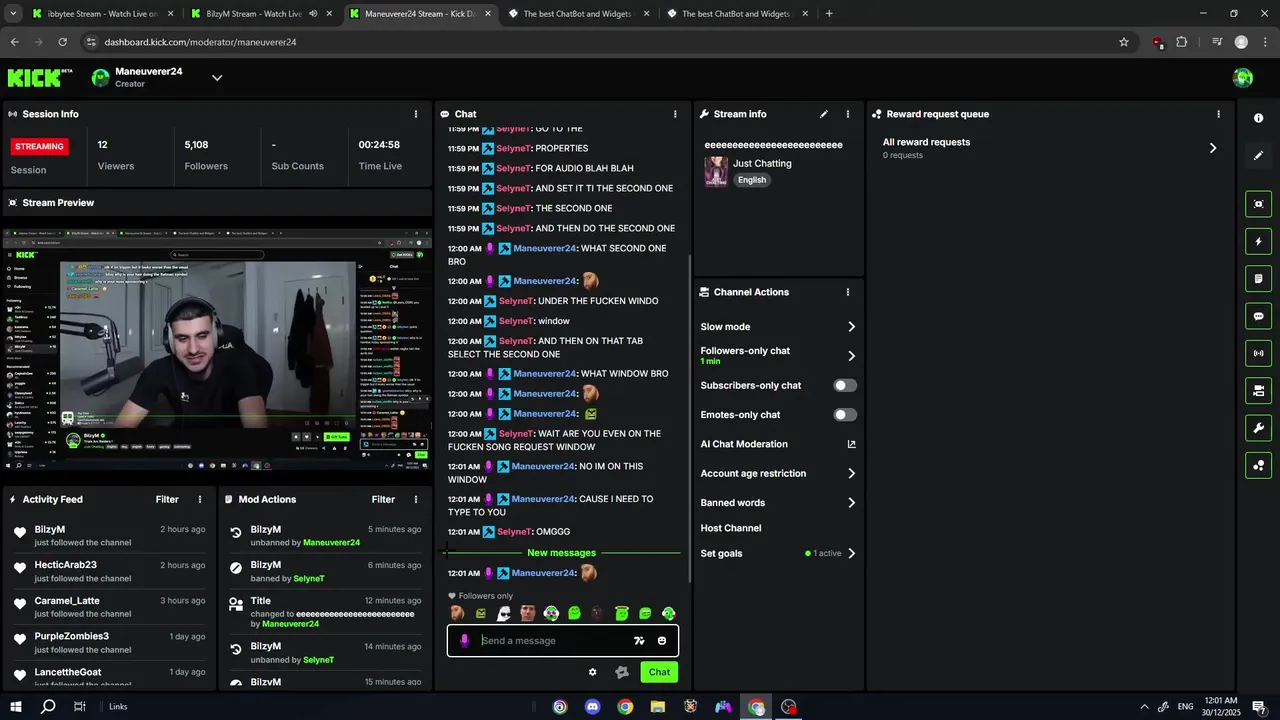Expand Slow mode settings
The height and width of the screenshot is (720, 1280).
click(x=851, y=327)
